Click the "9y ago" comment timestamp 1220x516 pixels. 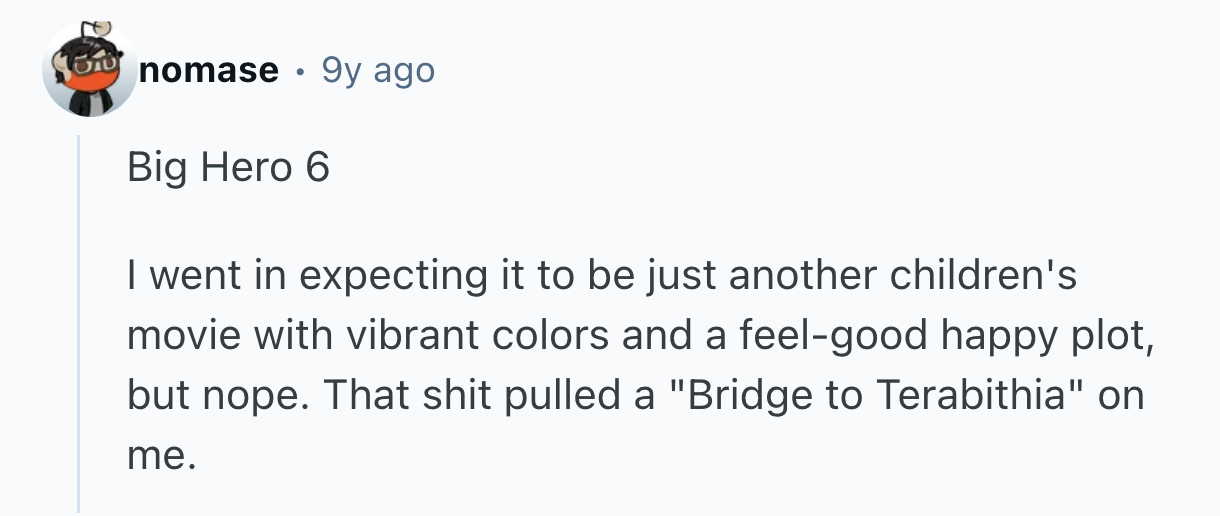point(378,71)
